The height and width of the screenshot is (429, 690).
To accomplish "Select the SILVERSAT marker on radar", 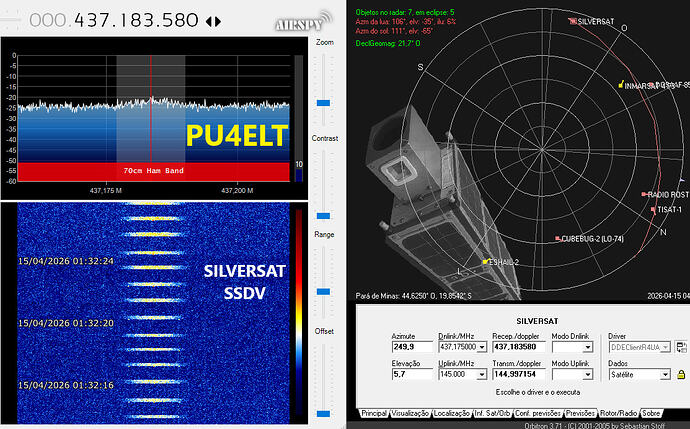I will pyautogui.click(x=573, y=21).
